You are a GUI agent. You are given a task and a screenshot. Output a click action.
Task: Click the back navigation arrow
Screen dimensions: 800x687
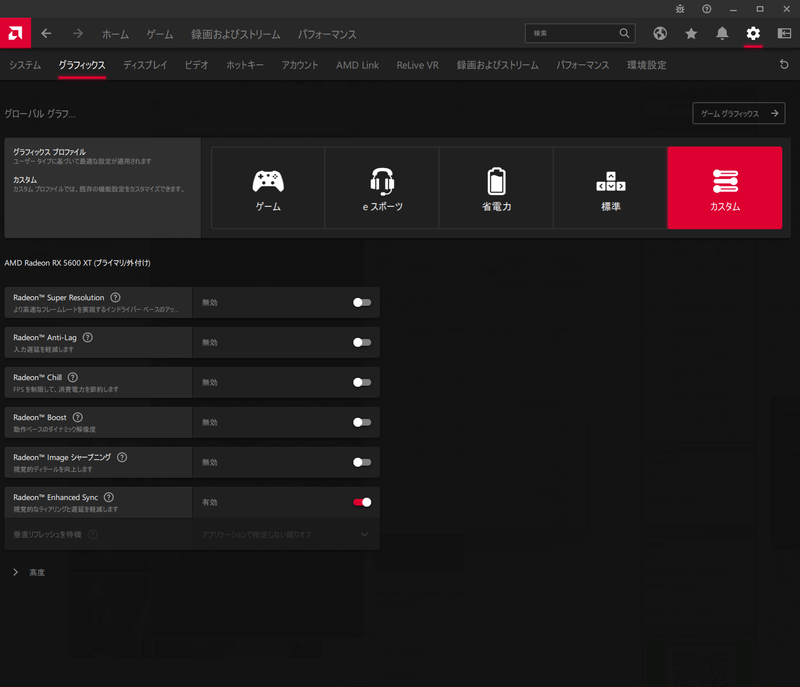click(46, 33)
